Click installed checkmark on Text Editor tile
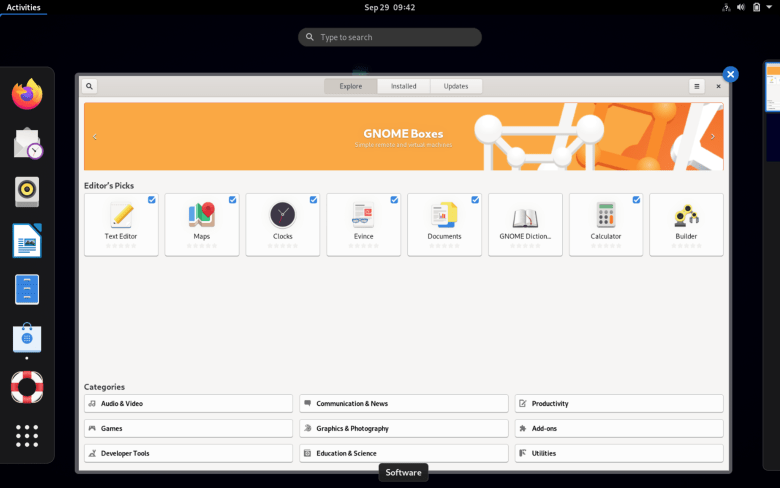The height and width of the screenshot is (488, 780). [x=152, y=199]
